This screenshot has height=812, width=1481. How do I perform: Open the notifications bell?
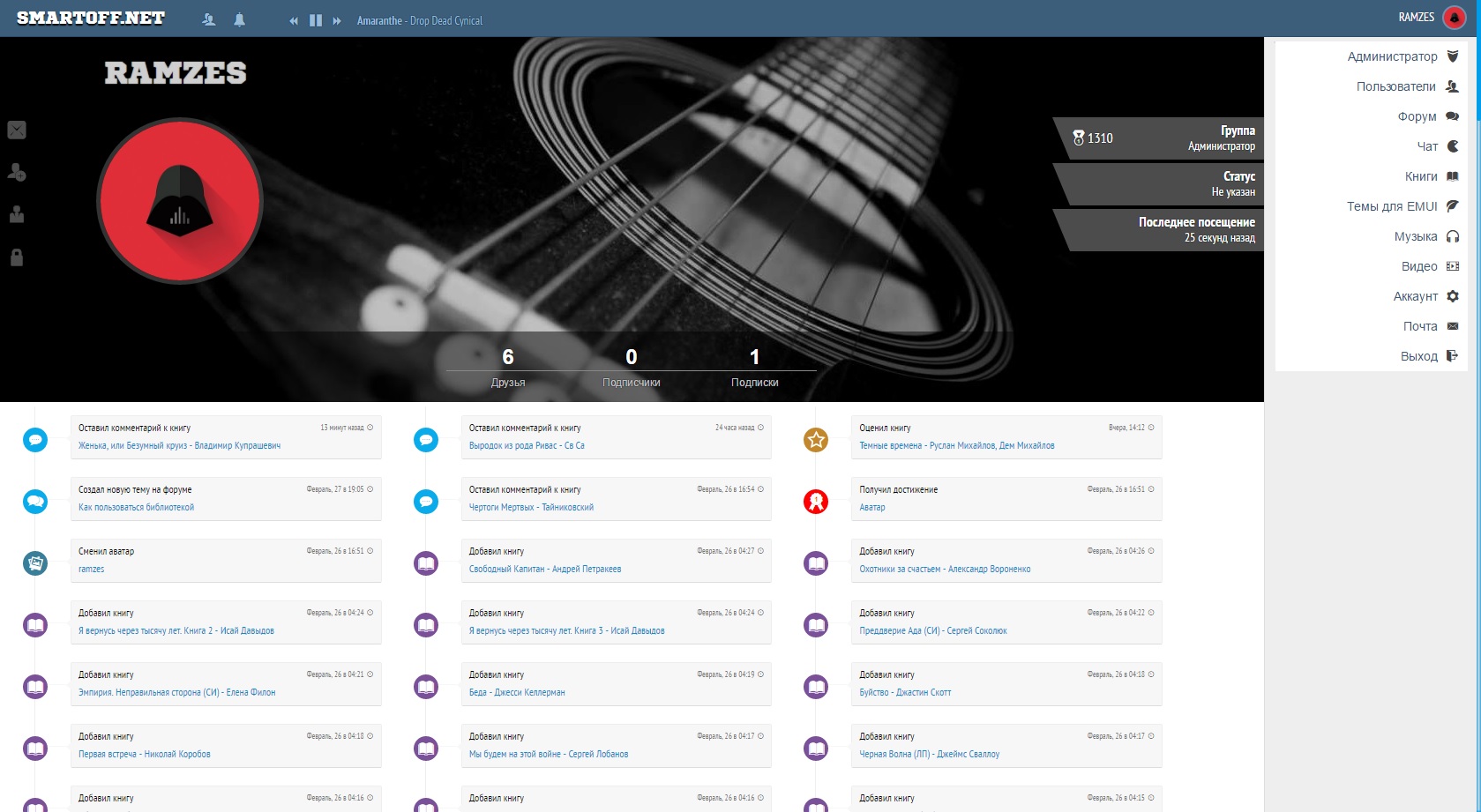(x=239, y=19)
